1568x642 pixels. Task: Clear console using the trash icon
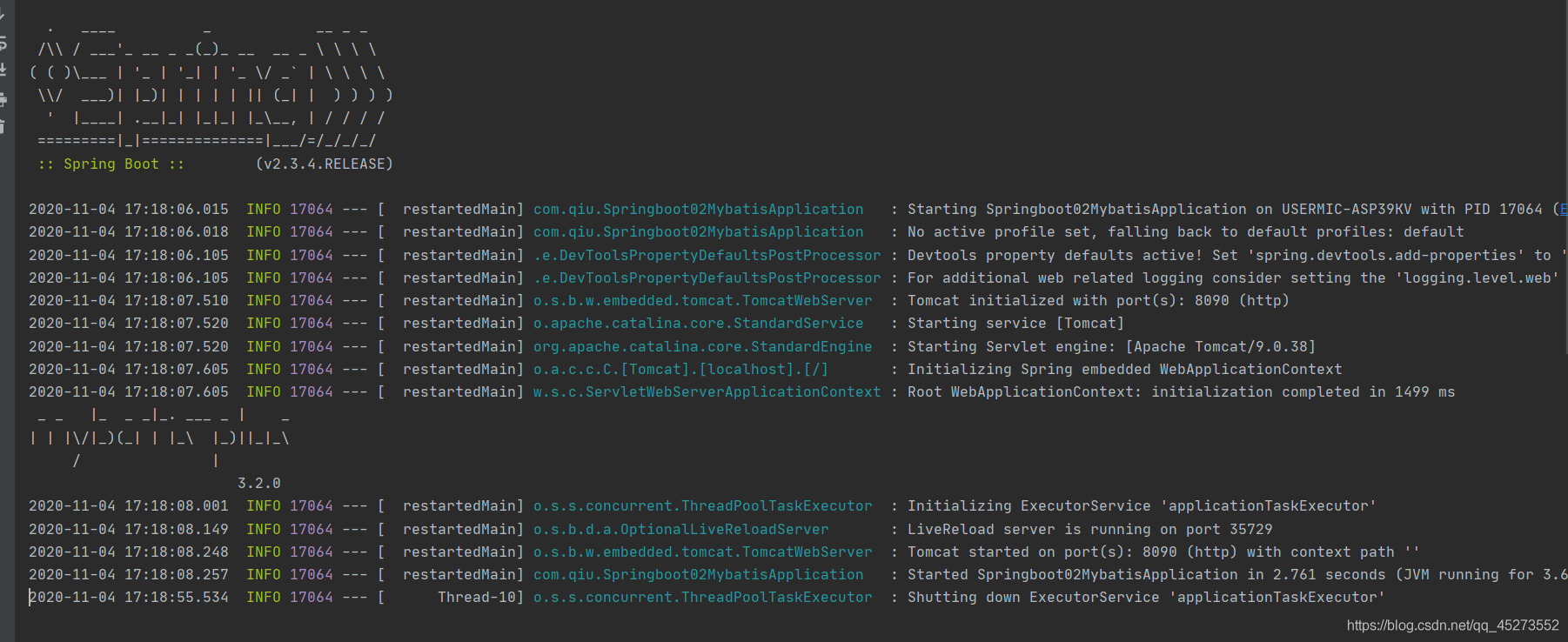[x=3, y=127]
